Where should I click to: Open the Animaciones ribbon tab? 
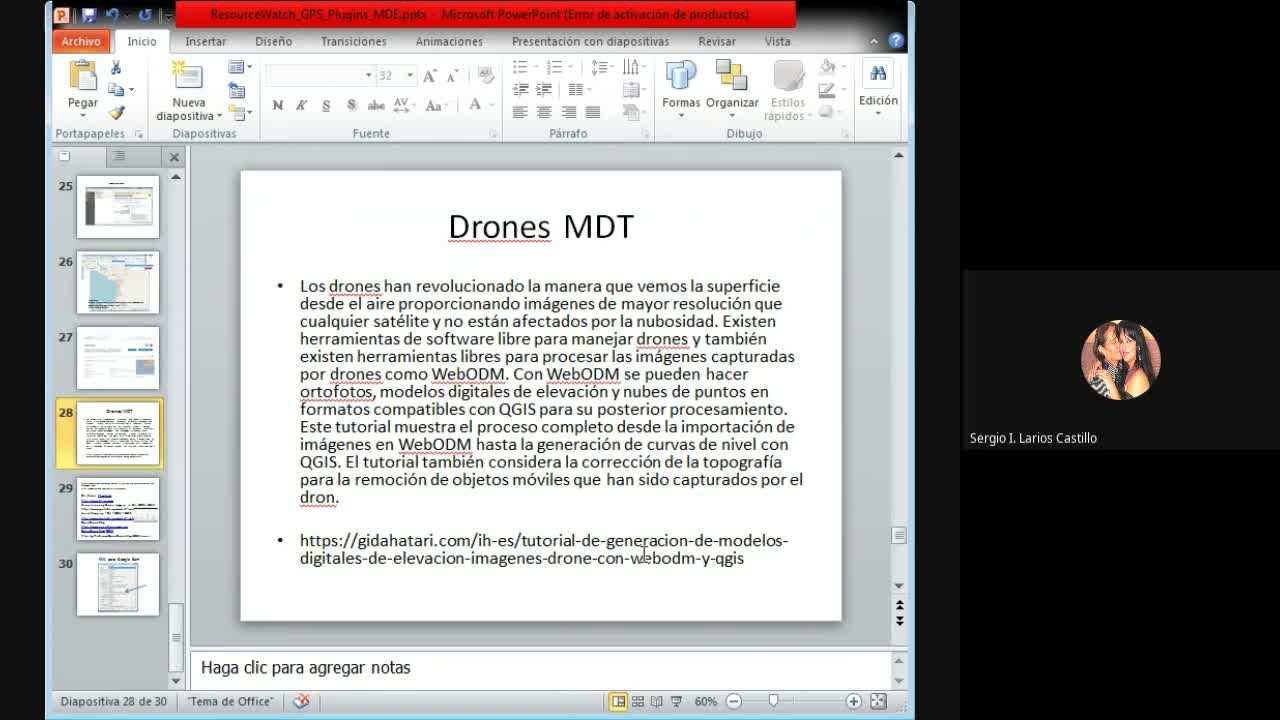coord(449,41)
